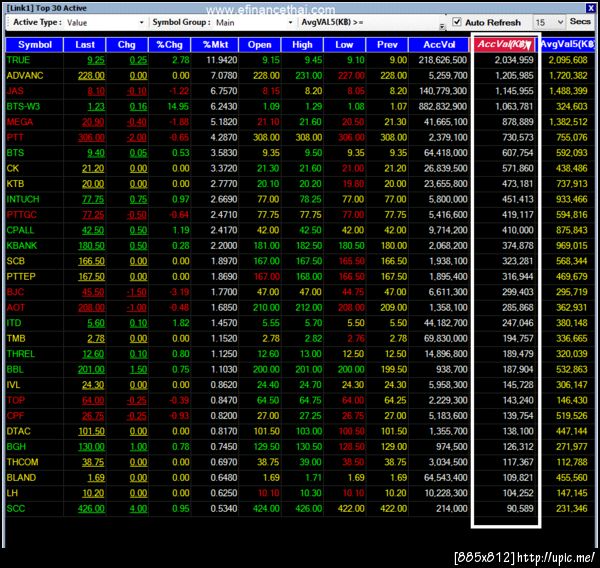The width and height of the screenshot is (600, 568).
Task: Click TRUE %Mkt value 11.9420
Action: [222, 60]
